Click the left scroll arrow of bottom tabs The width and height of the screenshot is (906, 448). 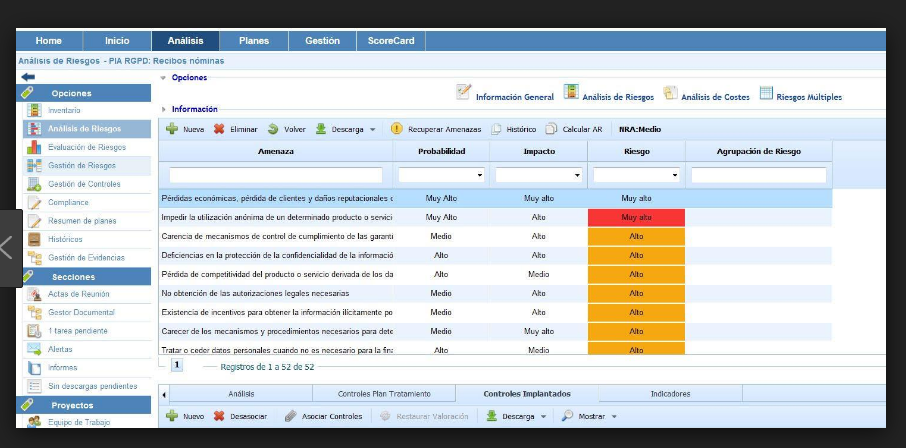tap(164, 395)
